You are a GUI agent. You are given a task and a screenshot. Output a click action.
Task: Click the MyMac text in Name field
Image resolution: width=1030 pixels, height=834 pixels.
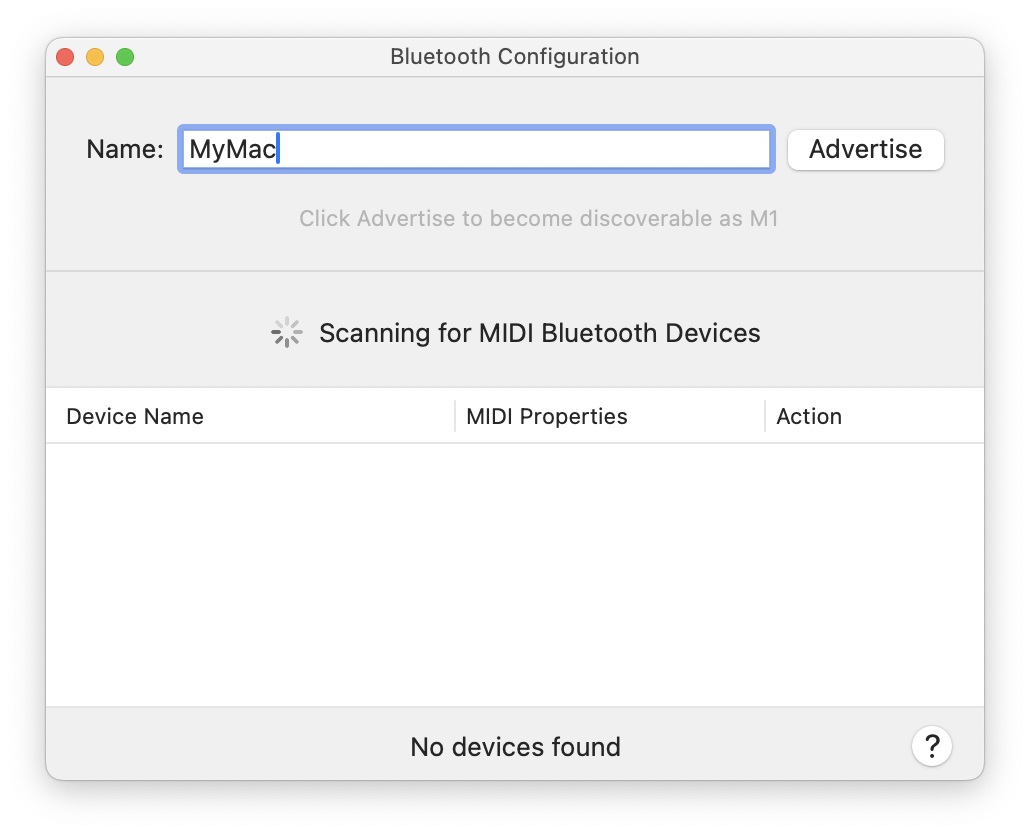pyautogui.click(x=232, y=150)
